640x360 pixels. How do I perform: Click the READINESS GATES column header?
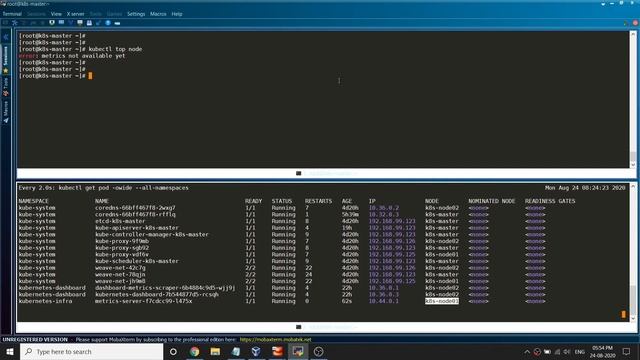click(x=550, y=201)
